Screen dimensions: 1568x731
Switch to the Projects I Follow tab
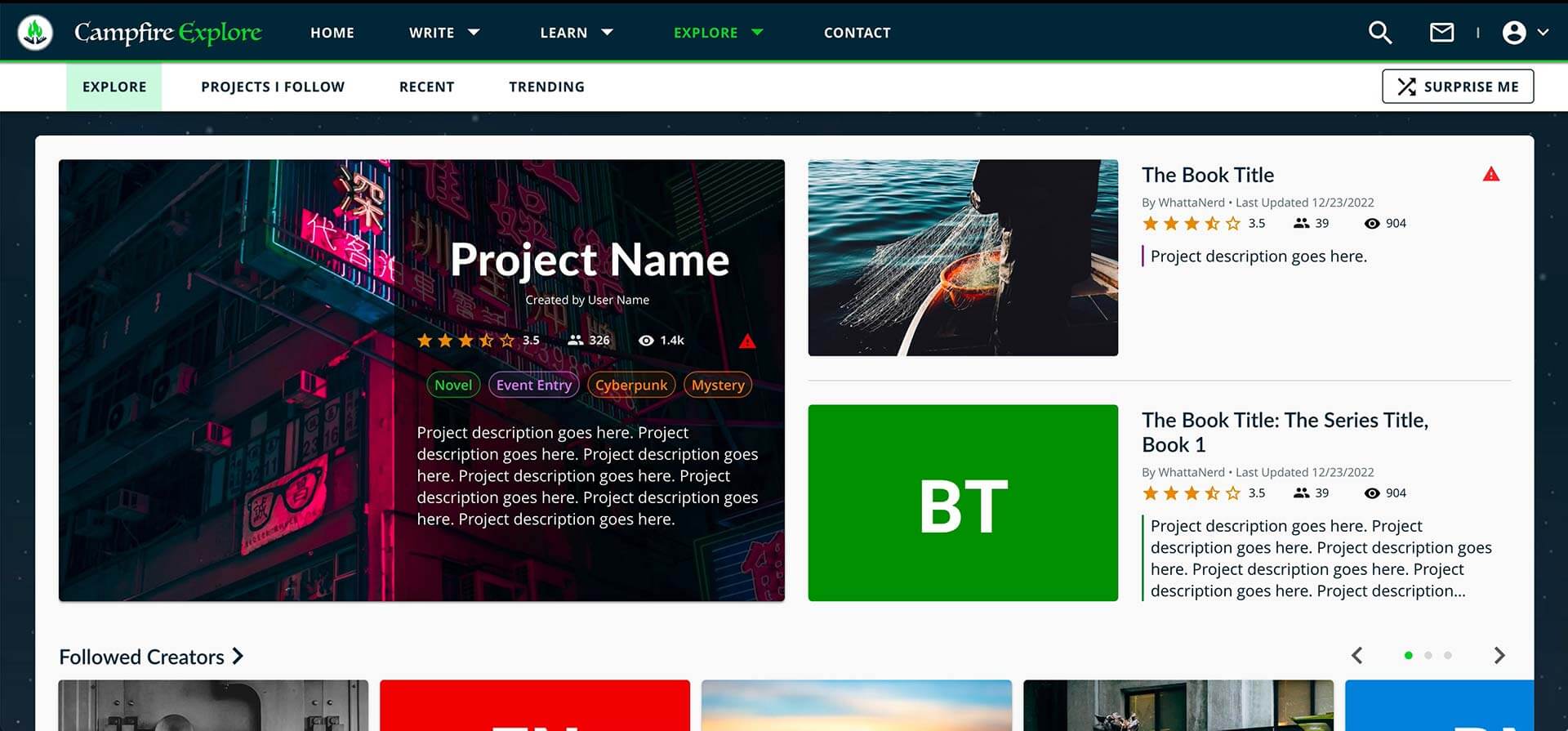point(273,87)
